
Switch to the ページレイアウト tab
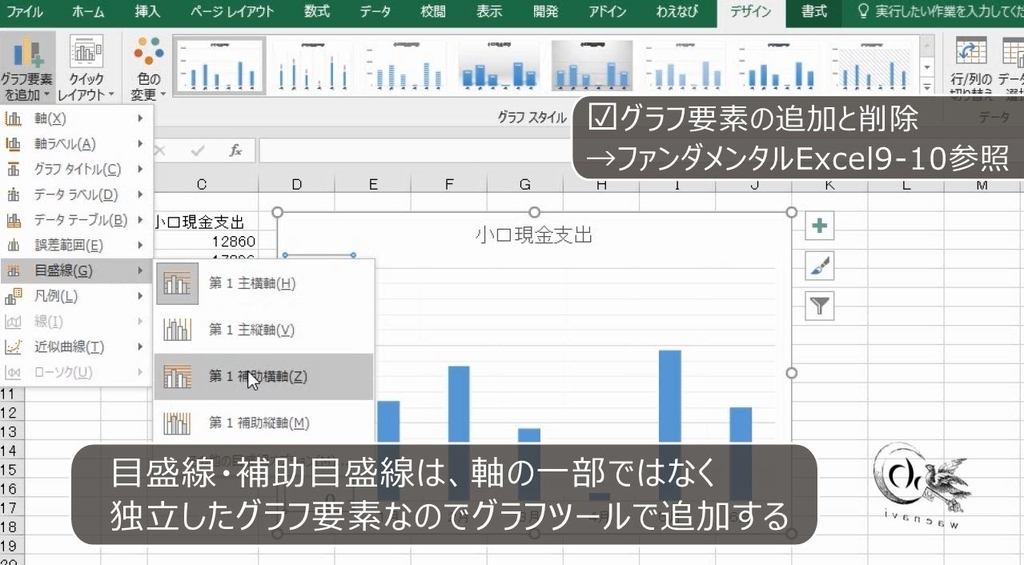point(232,12)
